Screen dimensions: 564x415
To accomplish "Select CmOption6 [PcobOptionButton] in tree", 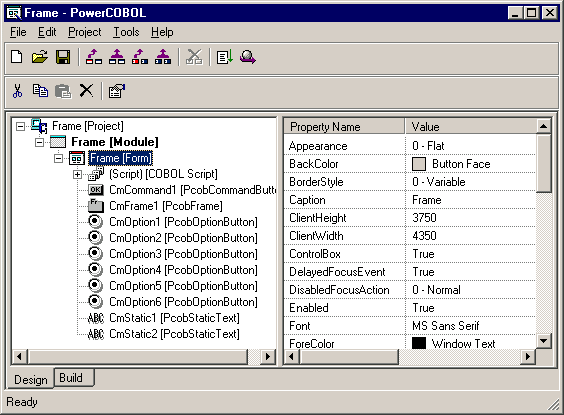I will pos(183,302).
